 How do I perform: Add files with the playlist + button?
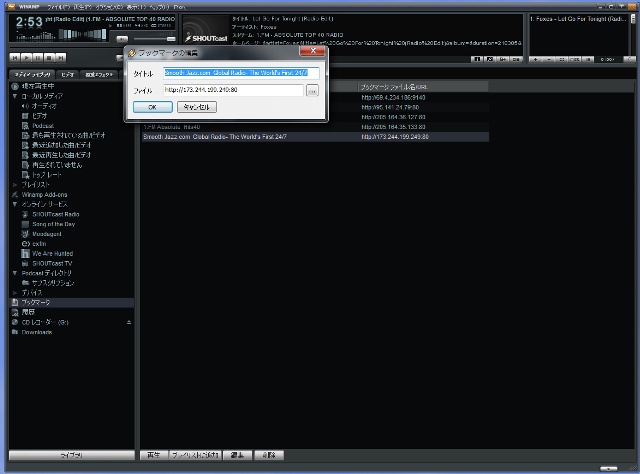point(535,60)
